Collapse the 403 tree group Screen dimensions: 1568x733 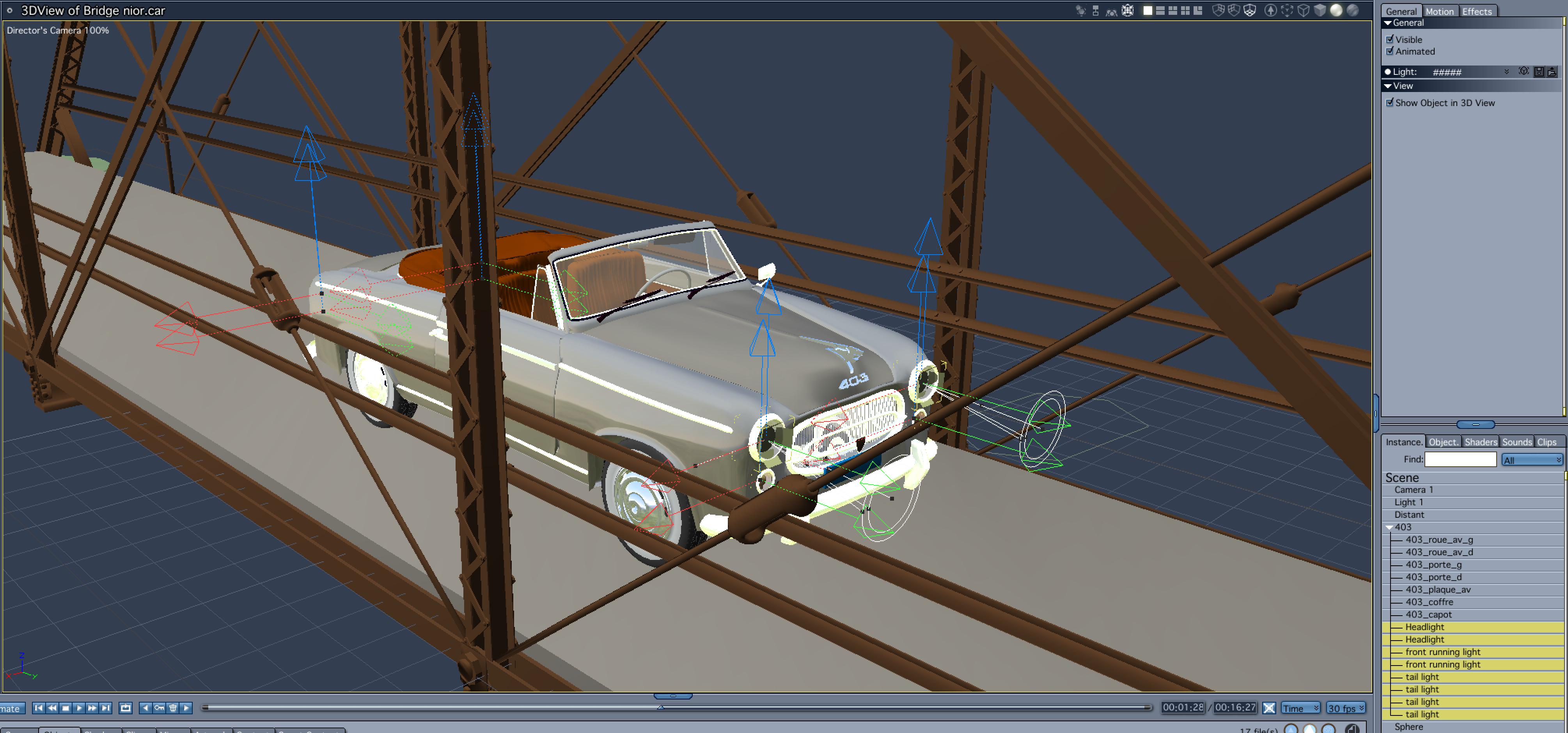(1389, 528)
